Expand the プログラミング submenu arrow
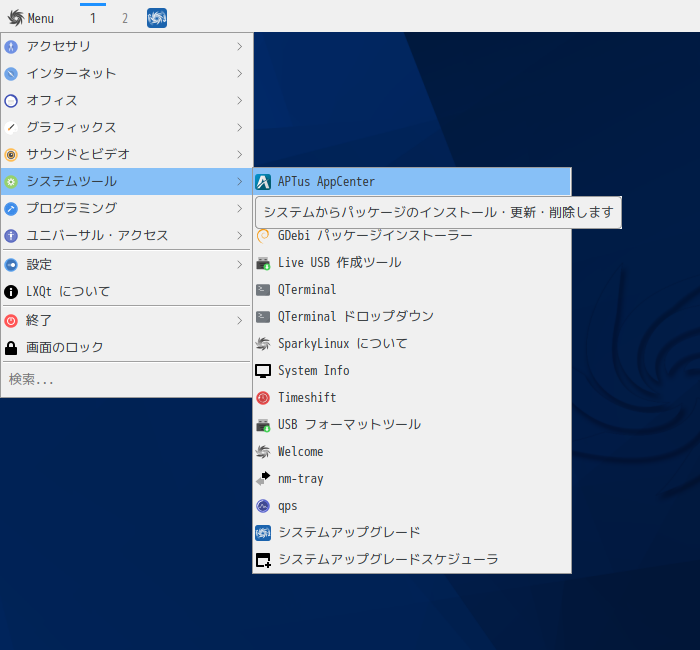This screenshot has height=650, width=700. [240, 208]
